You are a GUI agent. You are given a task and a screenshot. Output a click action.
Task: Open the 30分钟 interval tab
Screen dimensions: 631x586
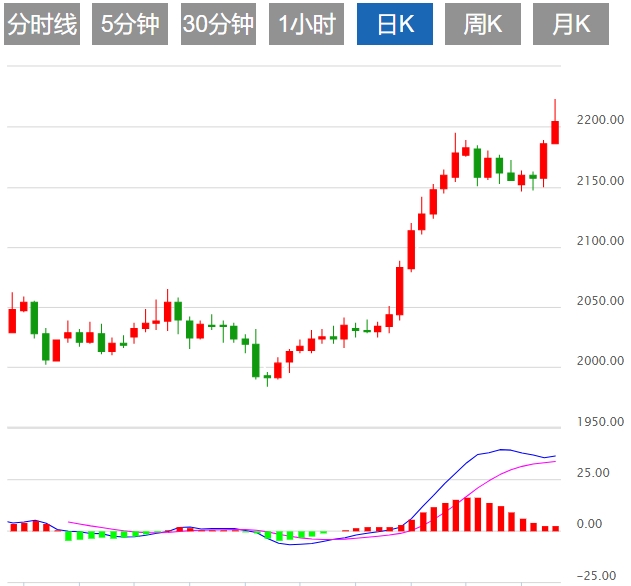click(x=219, y=25)
